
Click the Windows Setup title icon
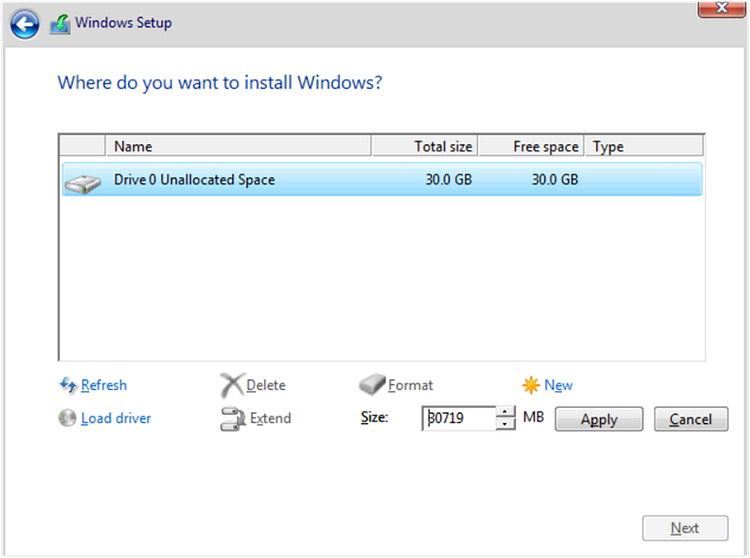(60, 24)
